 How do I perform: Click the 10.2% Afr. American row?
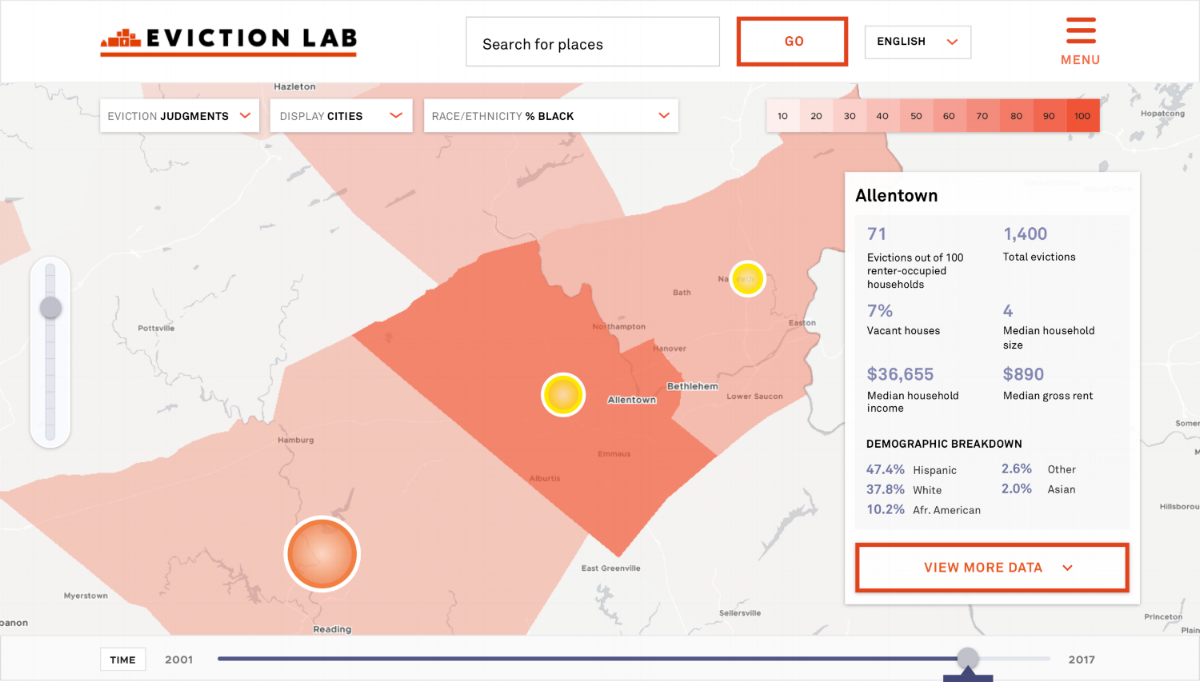923,509
